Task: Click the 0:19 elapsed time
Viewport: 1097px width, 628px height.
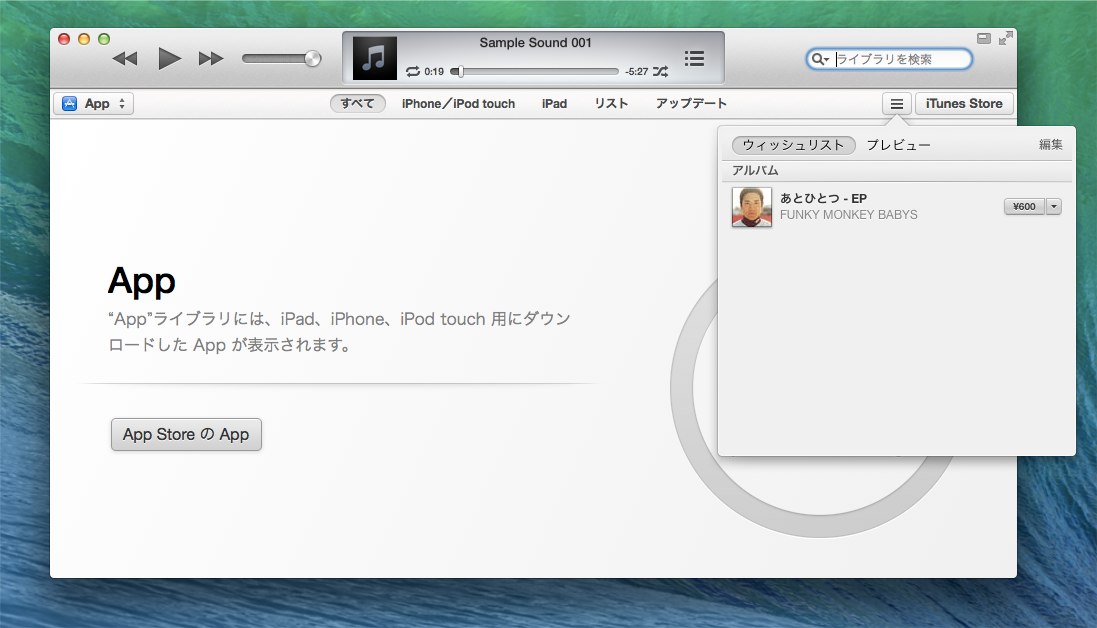Action: point(434,71)
